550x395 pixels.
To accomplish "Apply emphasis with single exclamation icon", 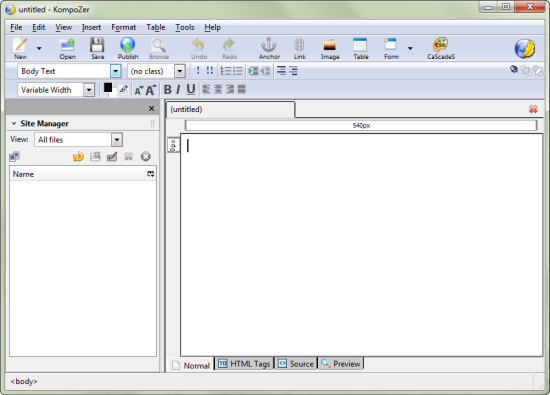I will click(198, 71).
